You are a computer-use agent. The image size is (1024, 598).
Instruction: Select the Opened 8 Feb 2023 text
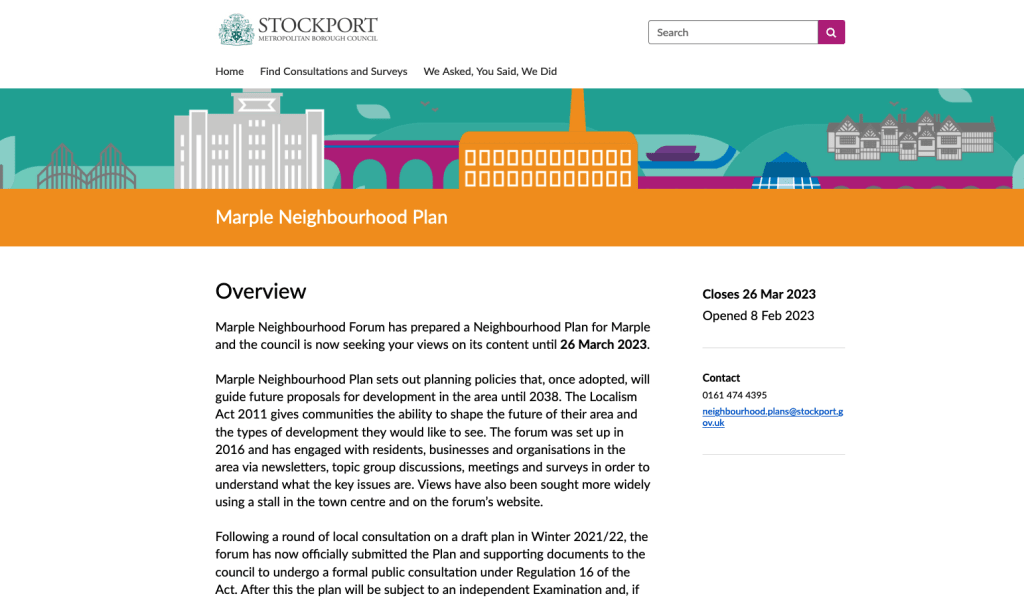[x=758, y=315]
